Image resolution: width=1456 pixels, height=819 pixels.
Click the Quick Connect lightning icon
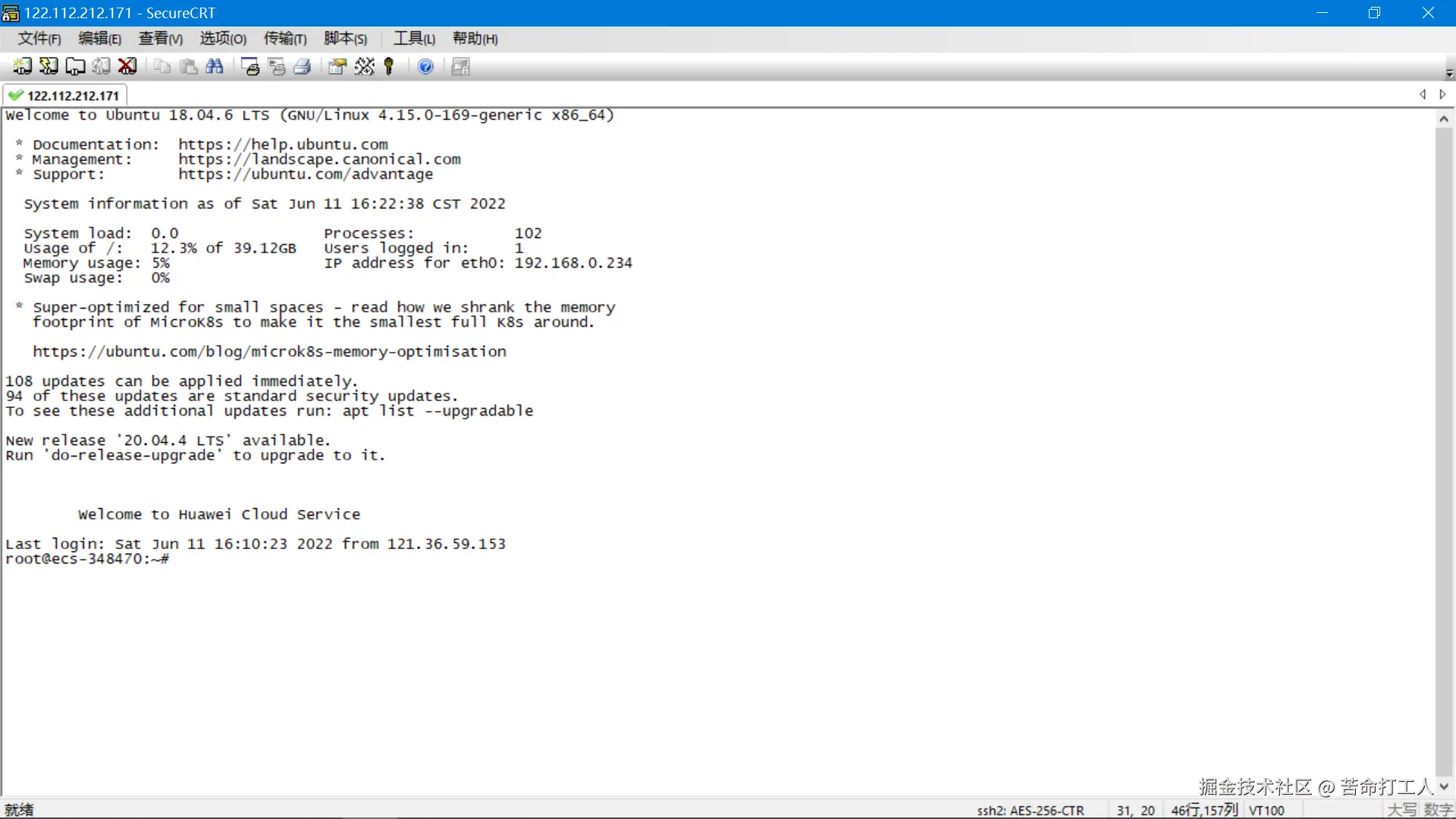[x=49, y=67]
